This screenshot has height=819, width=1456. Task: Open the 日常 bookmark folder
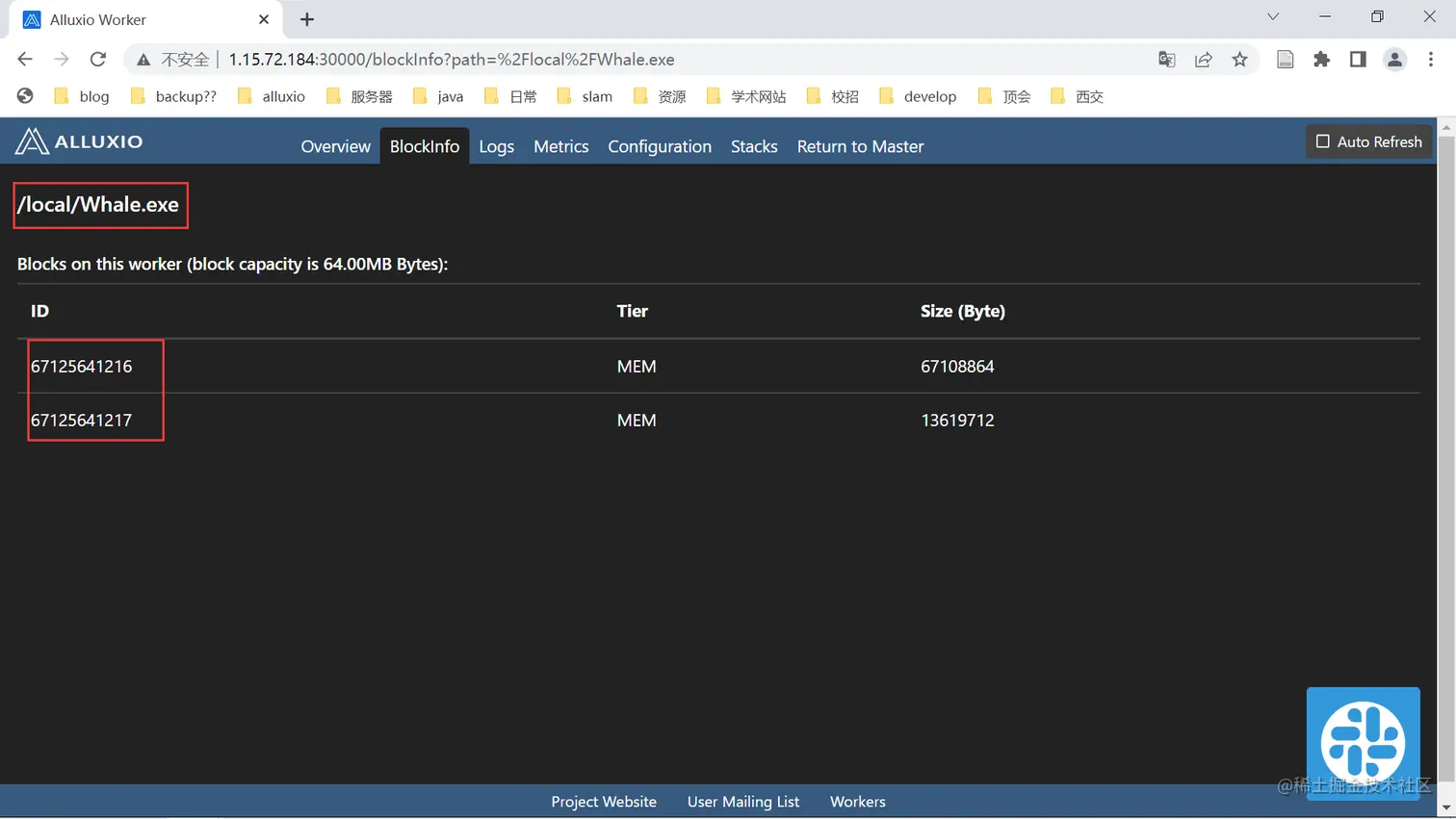[x=510, y=96]
